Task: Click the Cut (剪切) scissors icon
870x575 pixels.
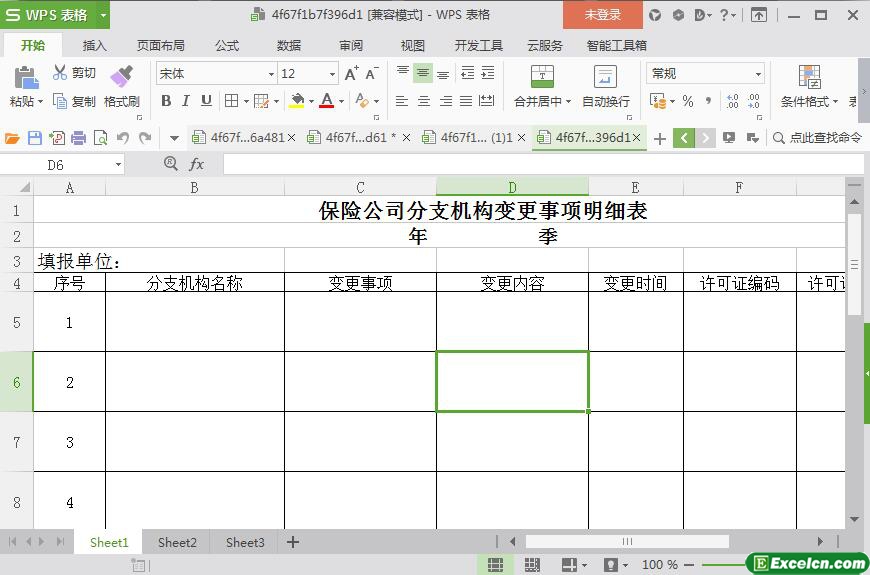Action: coord(60,73)
